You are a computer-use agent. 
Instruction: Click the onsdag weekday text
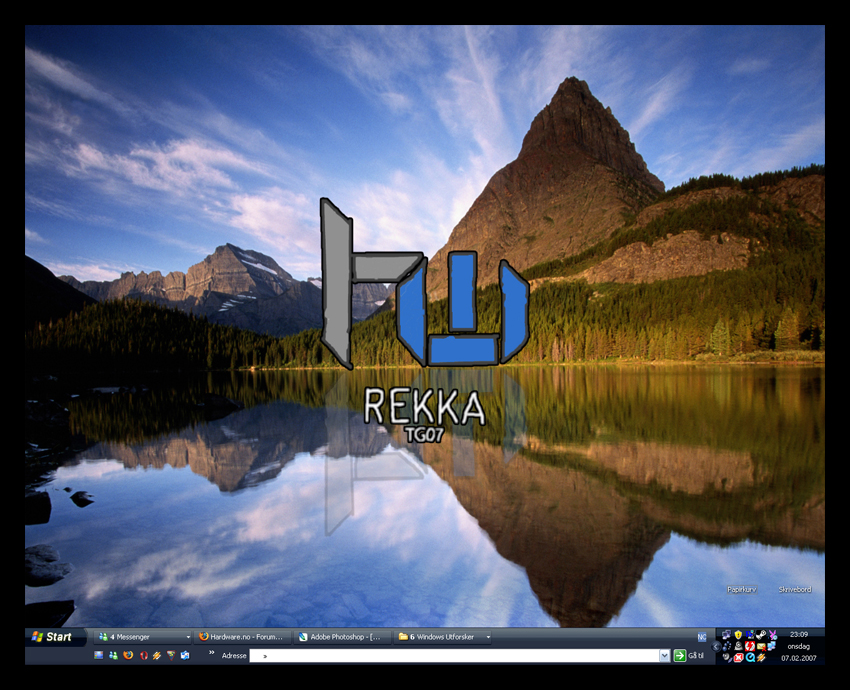tap(799, 647)
